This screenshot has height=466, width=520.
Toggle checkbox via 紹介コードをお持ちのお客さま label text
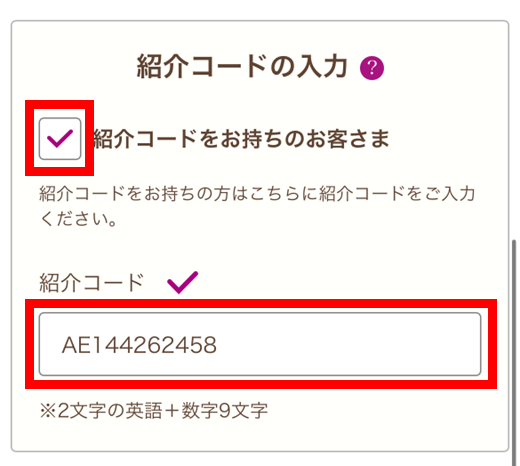coord(242,139)
